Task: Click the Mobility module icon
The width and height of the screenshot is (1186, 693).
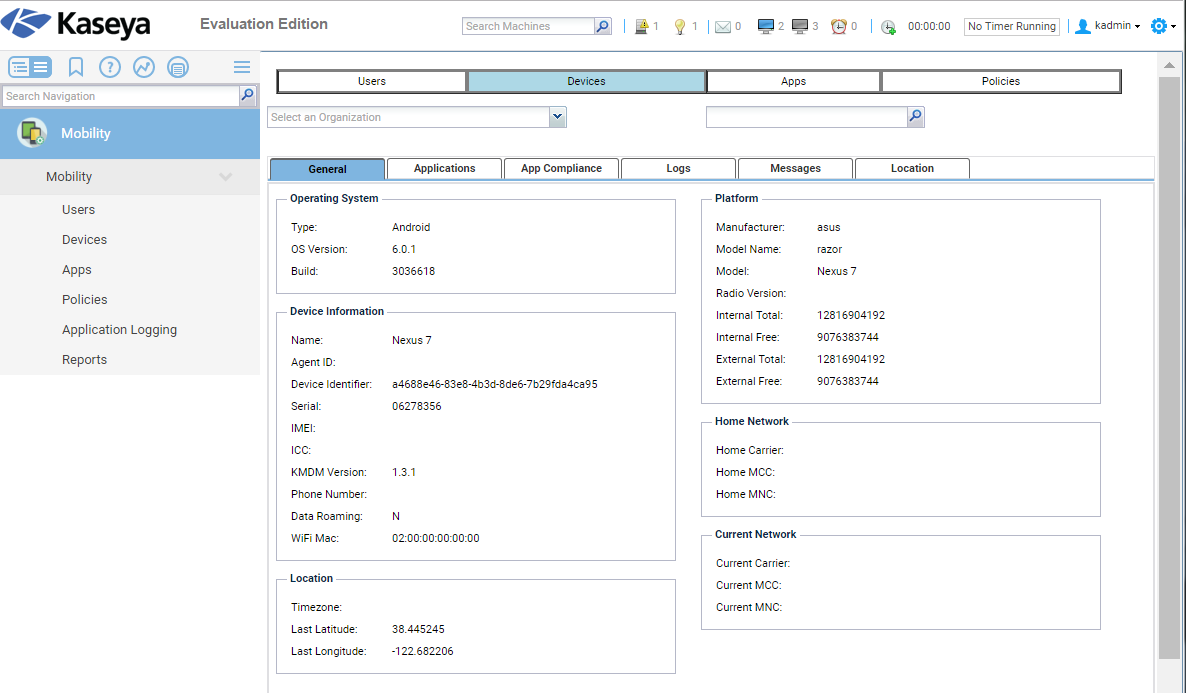Action: click(33, 133)
